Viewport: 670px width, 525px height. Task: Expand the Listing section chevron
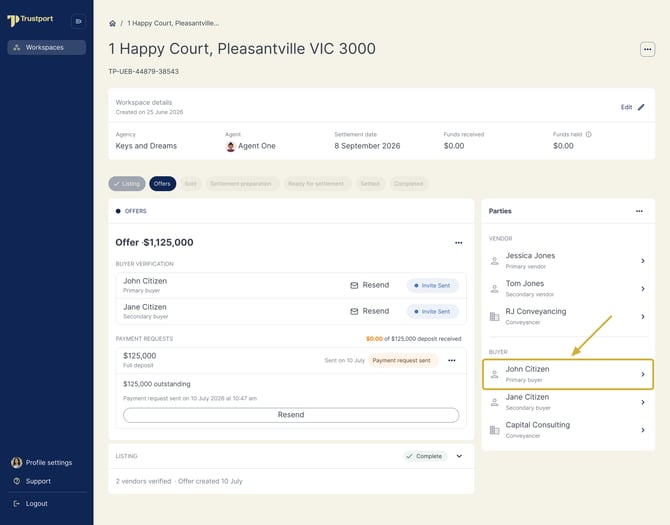tap(459, 456)
